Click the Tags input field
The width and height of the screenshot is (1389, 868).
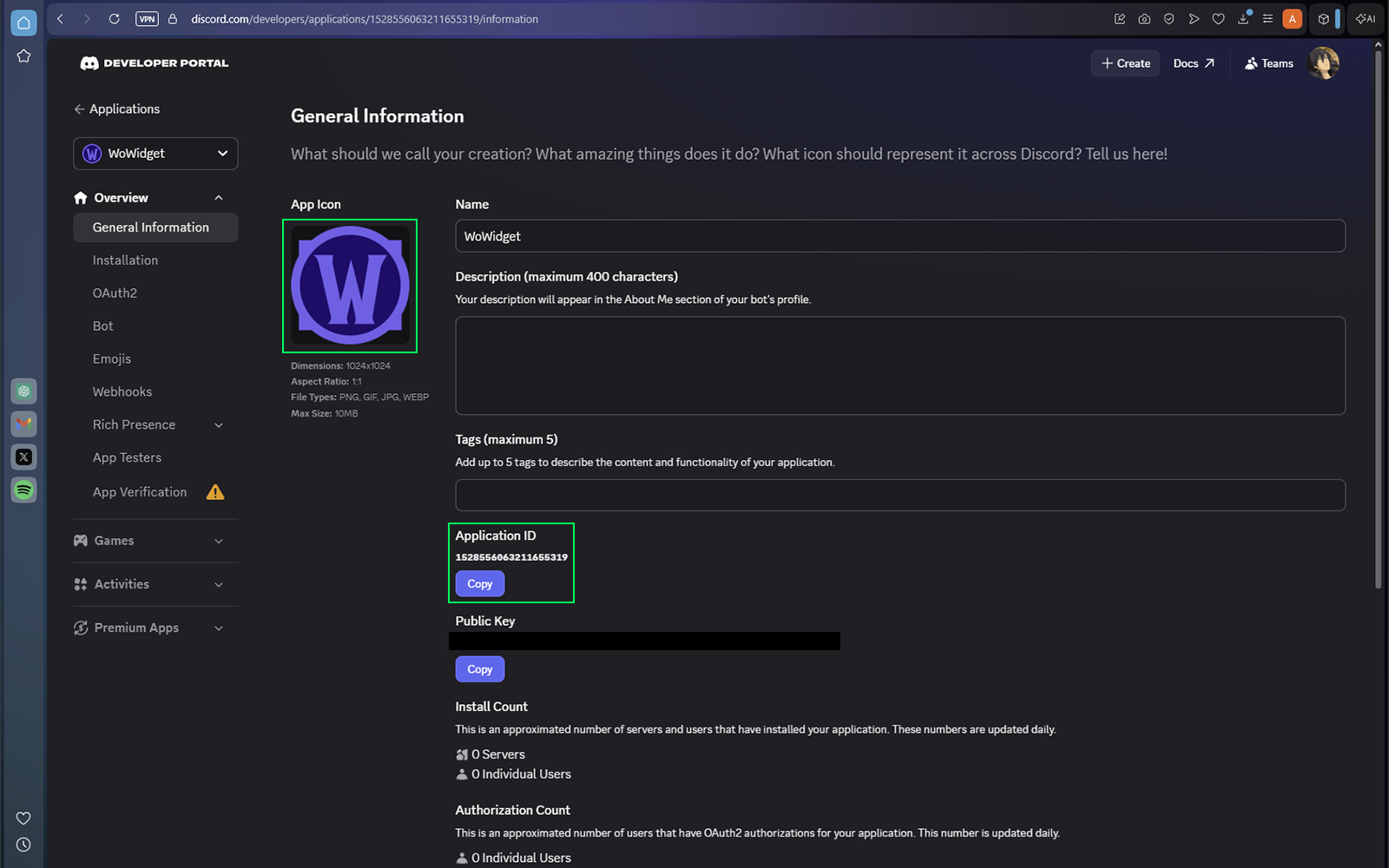(x=900, y=495)
